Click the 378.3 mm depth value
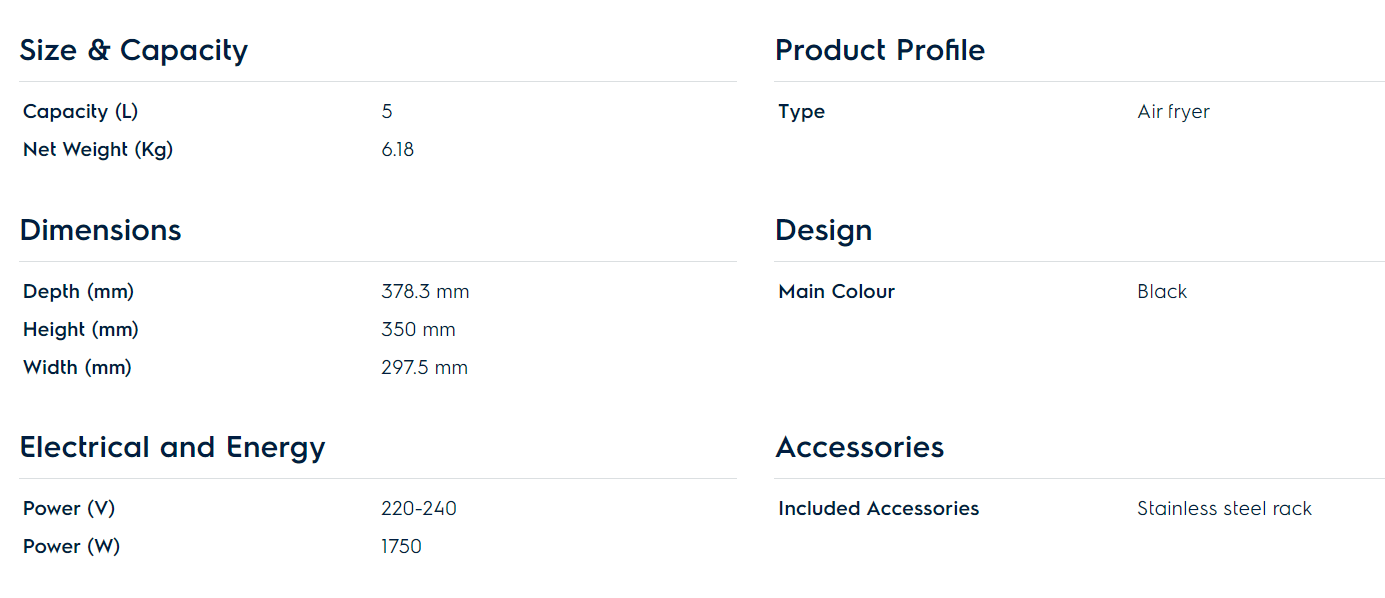Viewport: 1385px width, 598px height. [x=425, y=291]
